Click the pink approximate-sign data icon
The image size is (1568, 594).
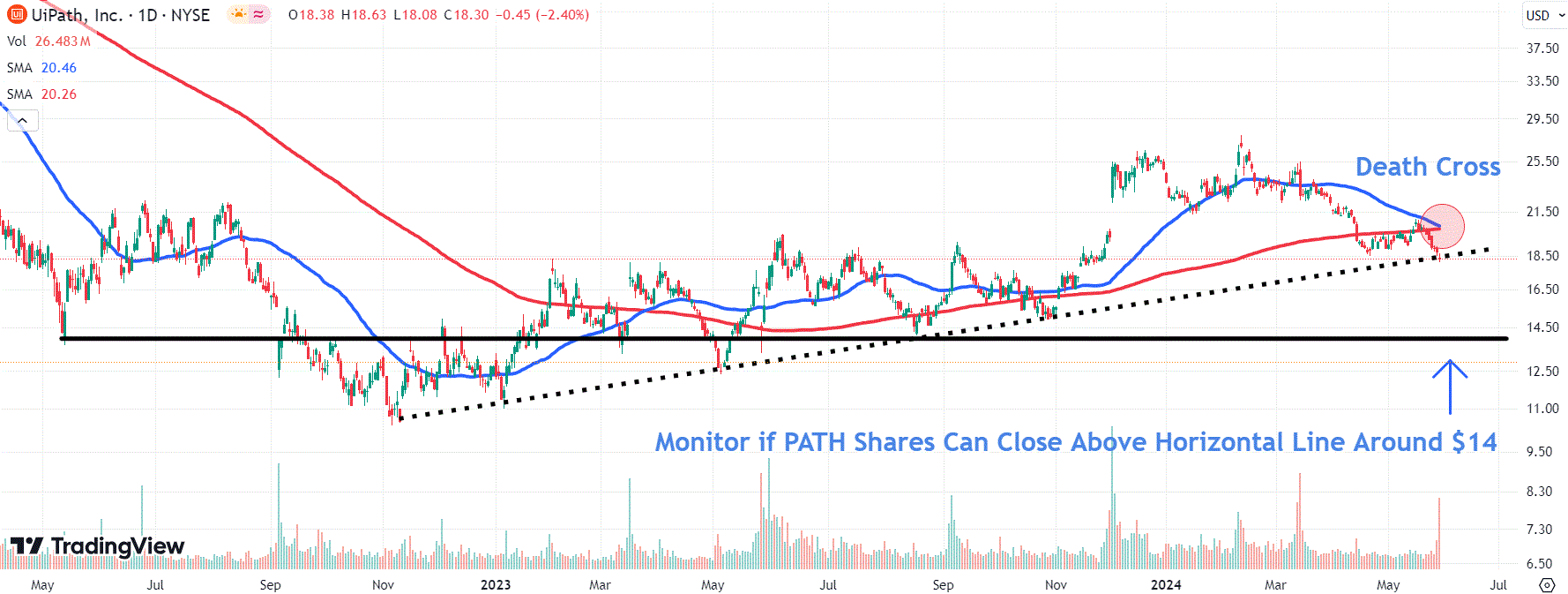258,14
